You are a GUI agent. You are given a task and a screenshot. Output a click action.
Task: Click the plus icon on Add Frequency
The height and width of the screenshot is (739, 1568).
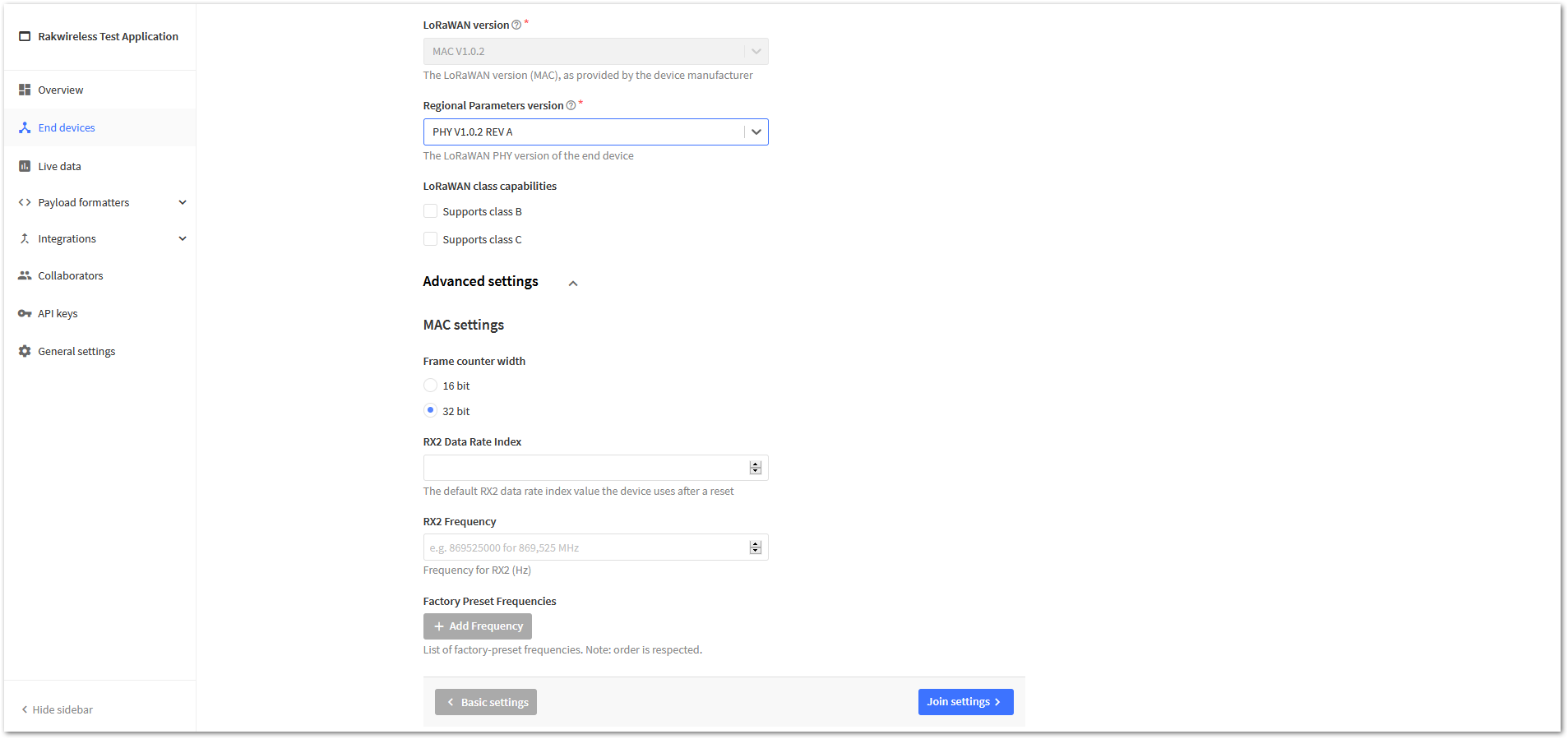(x=439, y=626)
